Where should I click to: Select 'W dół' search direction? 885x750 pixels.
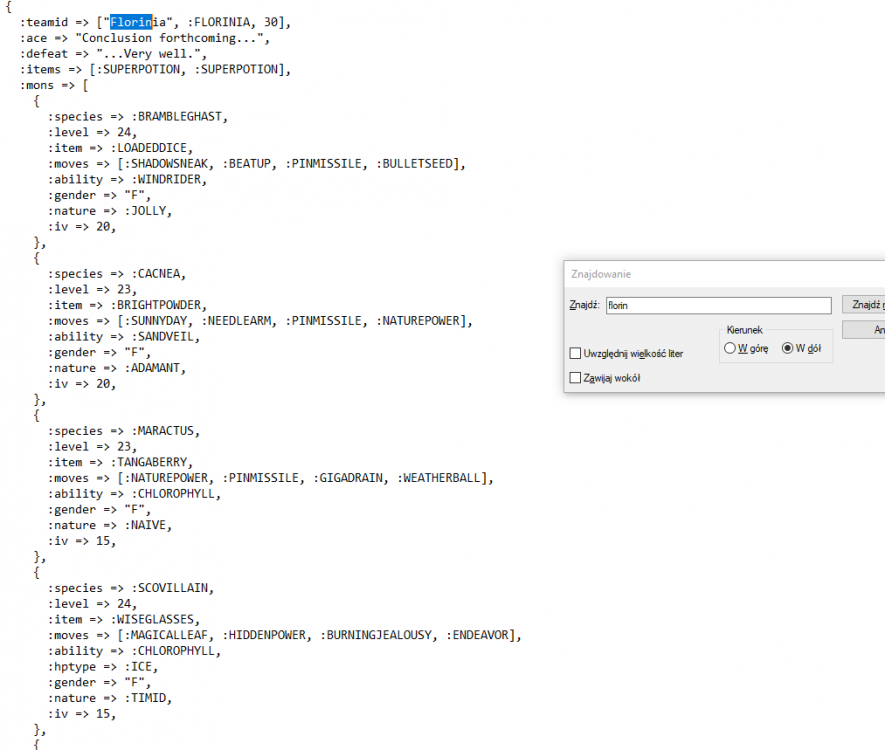788,348
